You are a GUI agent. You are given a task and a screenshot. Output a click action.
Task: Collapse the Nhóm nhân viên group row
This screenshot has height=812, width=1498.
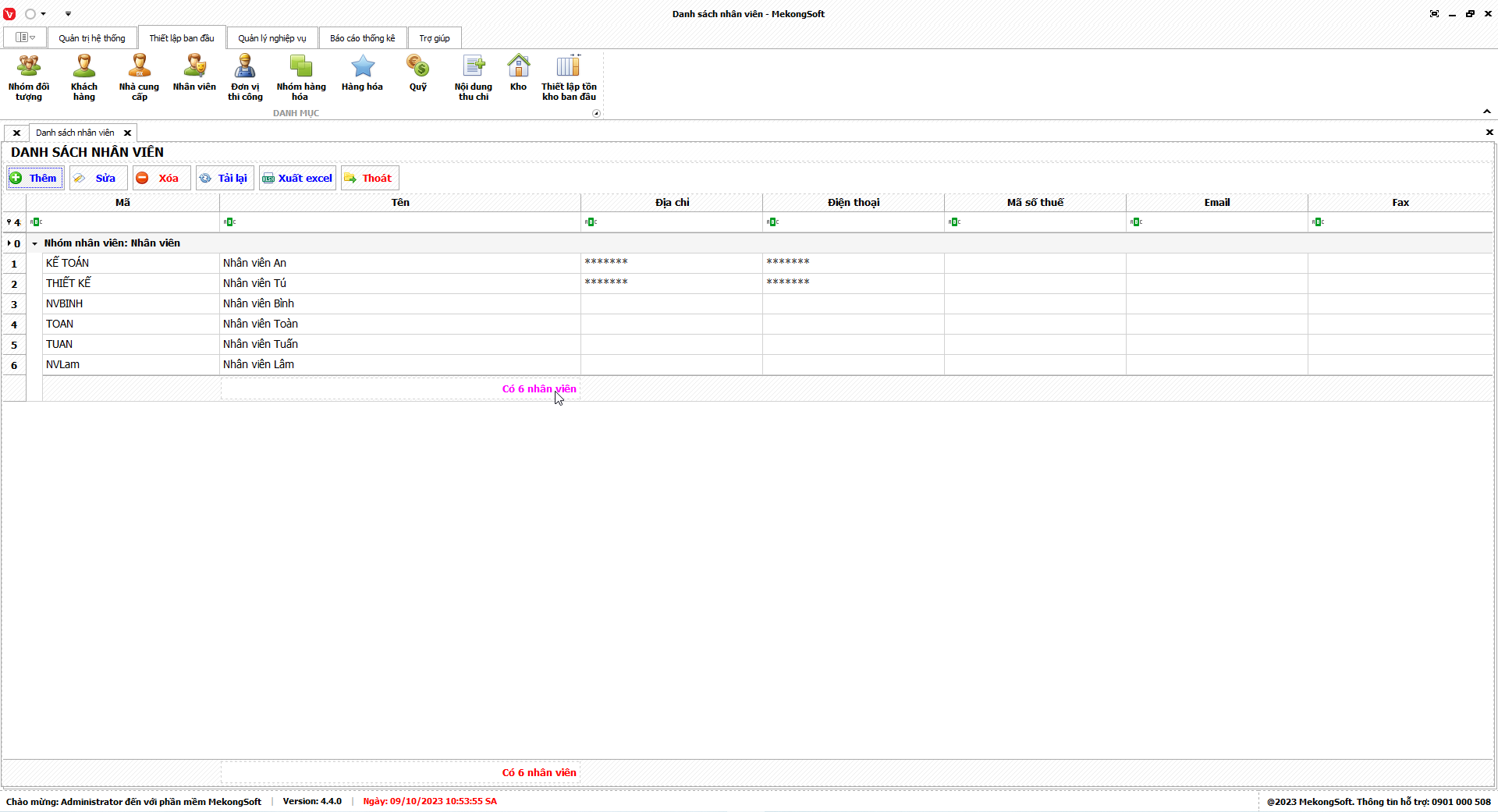tap(34, 243)
